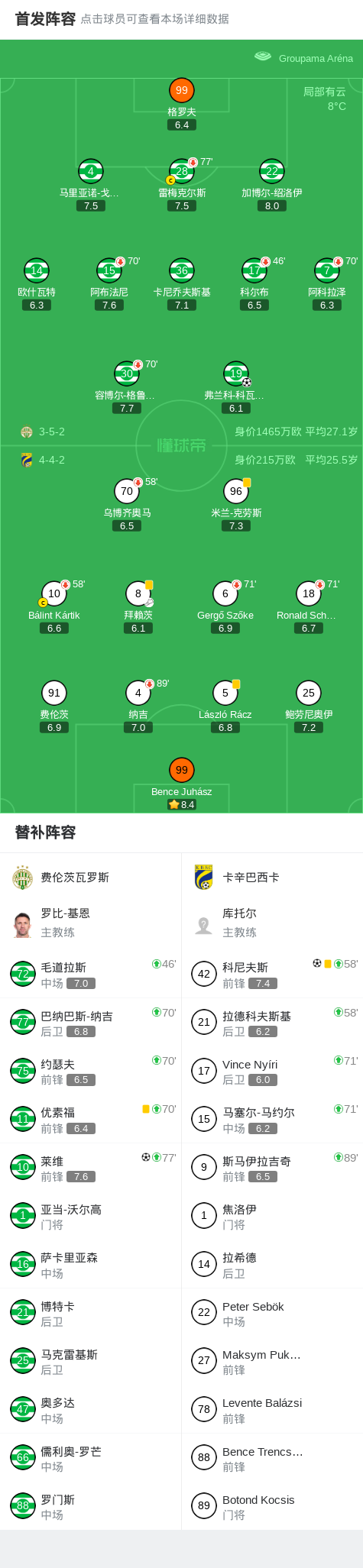
Task: Tap 3-5-2 formation team badge
Action: point(27,432)
